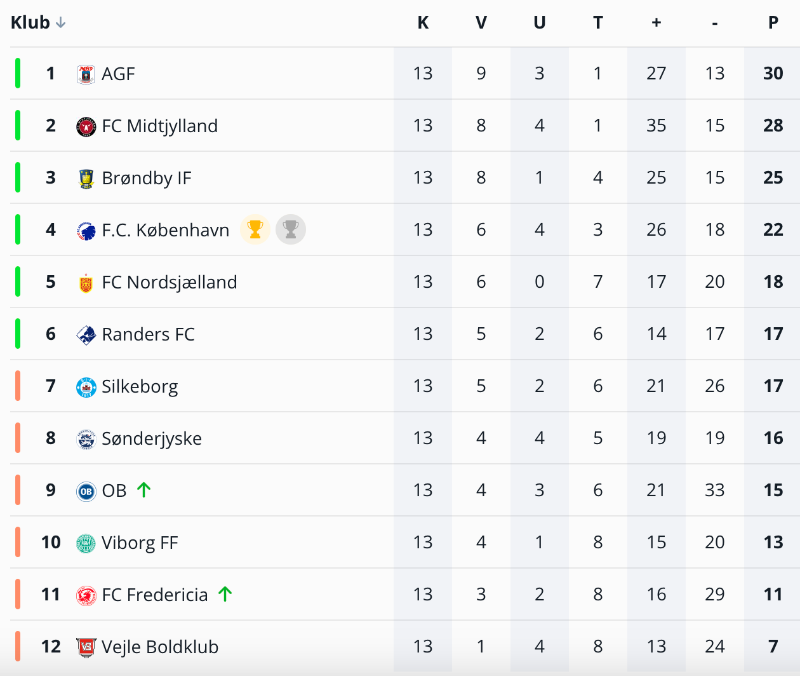The height and width of the screenshot is (676, 800).
Task: Click the FC Midtjylland club crest
Action: pos(86,126)
